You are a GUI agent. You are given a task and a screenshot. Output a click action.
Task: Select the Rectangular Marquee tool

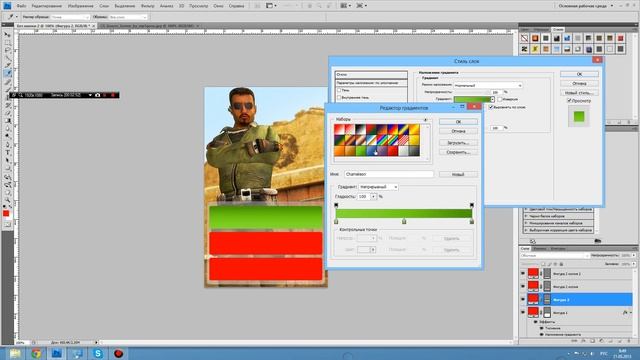tap(7, 43)
